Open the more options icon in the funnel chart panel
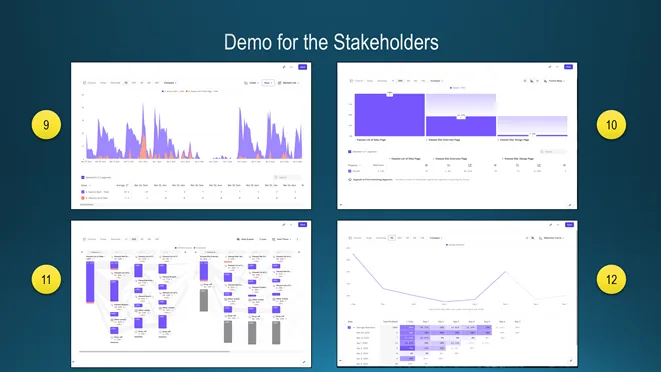Viewport: 661px width, 372px height. 557,67
